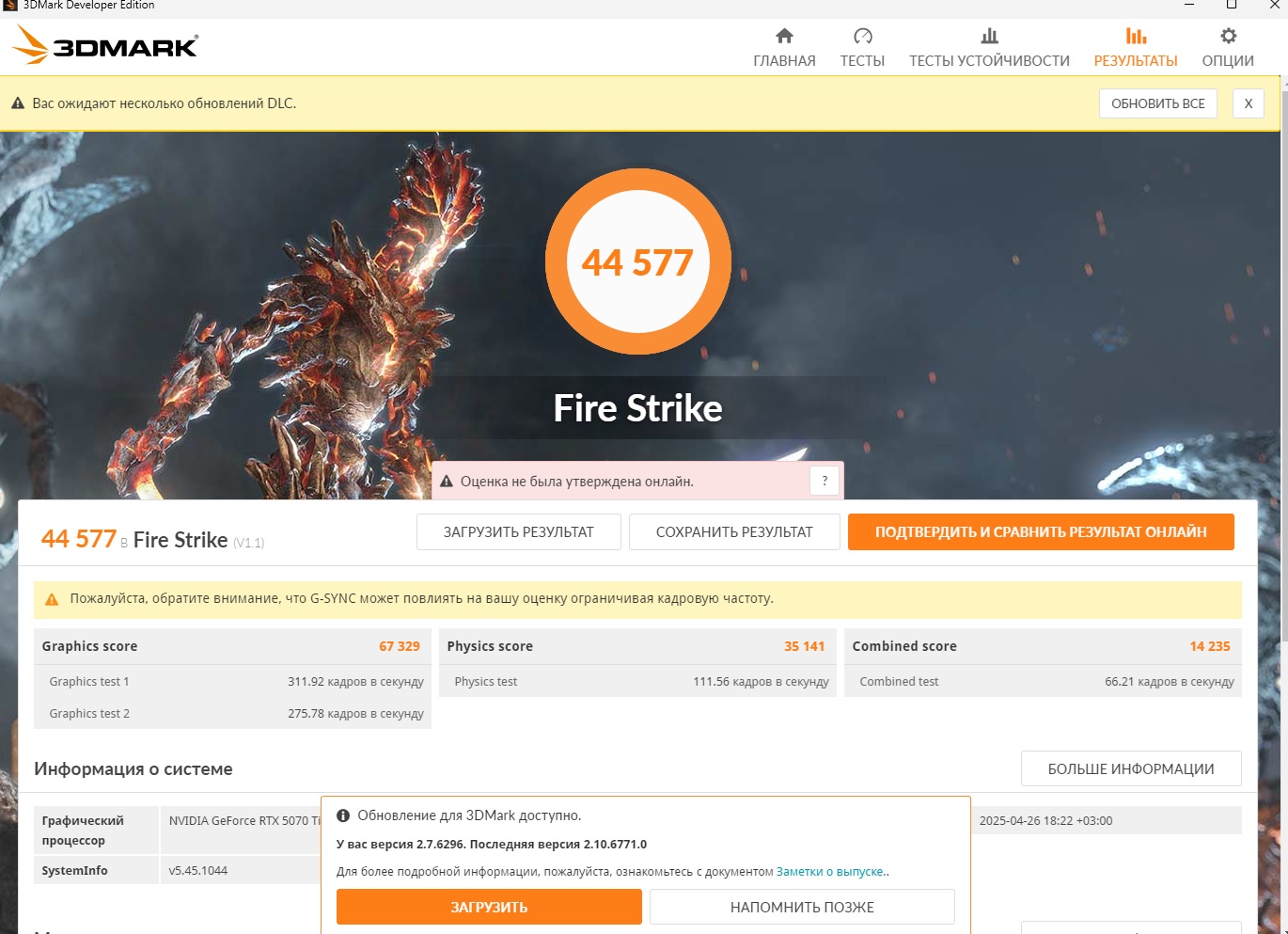Maximize the 3DMark window
The width and height of the screenshot is (1288, 934).
coord(1232,6)
